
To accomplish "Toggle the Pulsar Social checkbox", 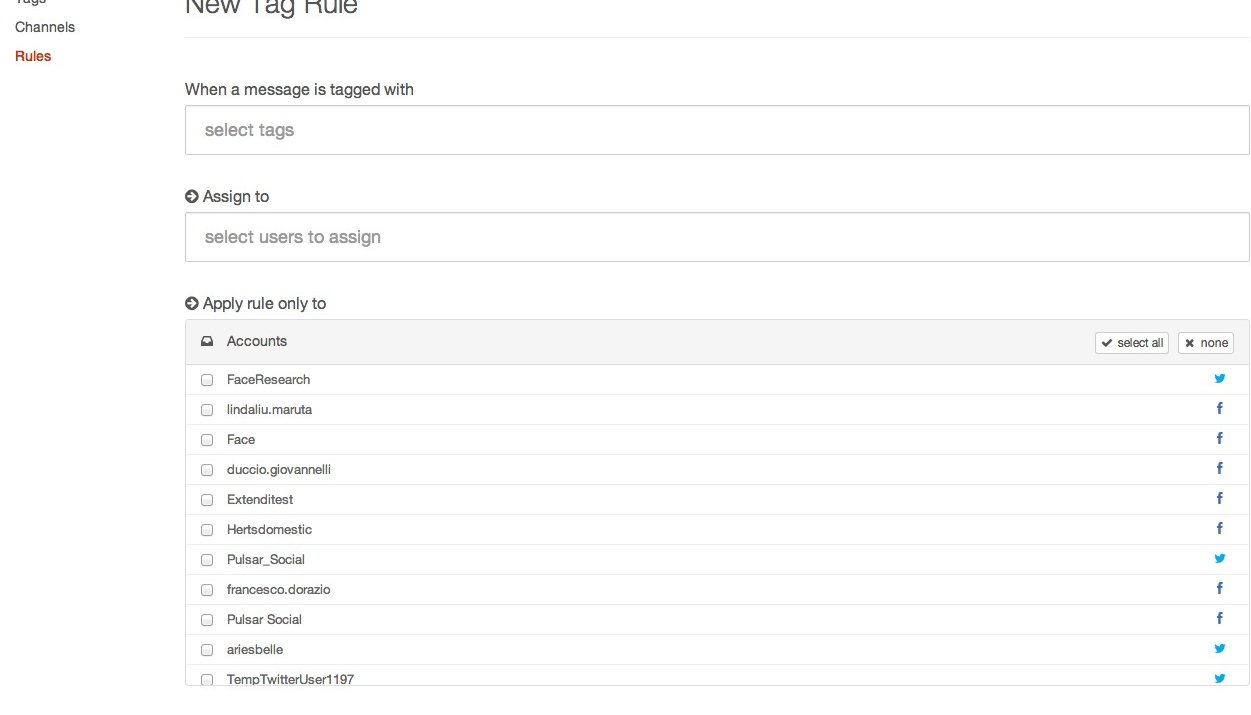I will click(x=207, y=620).
